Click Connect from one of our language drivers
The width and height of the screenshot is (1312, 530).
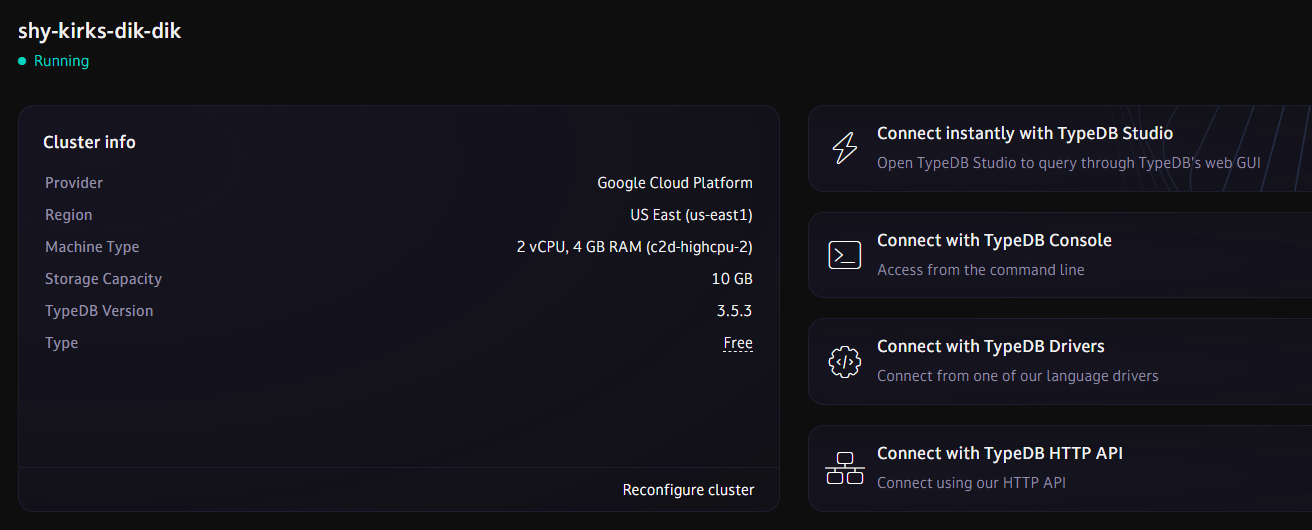1017,376
